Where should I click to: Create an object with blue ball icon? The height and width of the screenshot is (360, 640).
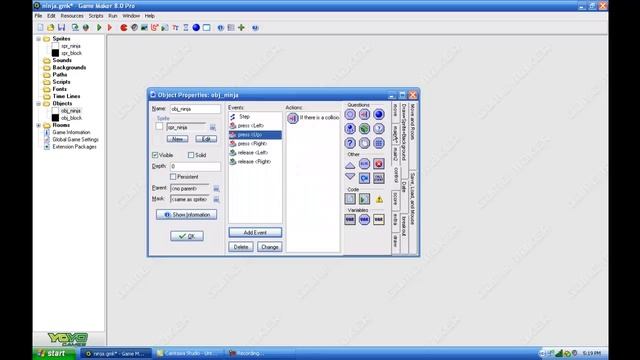196,28
